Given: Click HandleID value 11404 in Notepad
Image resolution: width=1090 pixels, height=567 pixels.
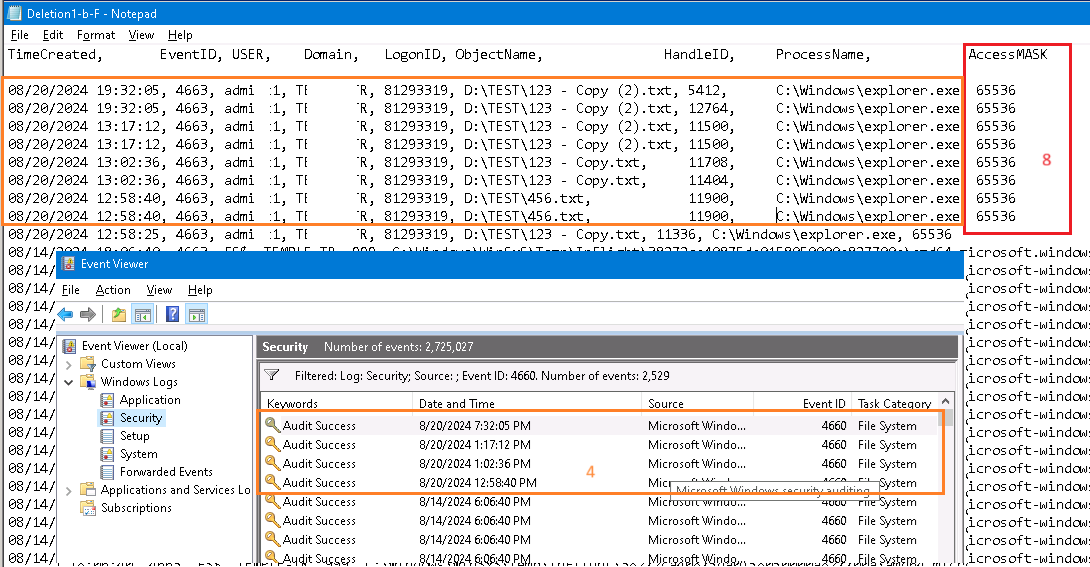Looking at the screenshot, I should click(x=708, y=181).
